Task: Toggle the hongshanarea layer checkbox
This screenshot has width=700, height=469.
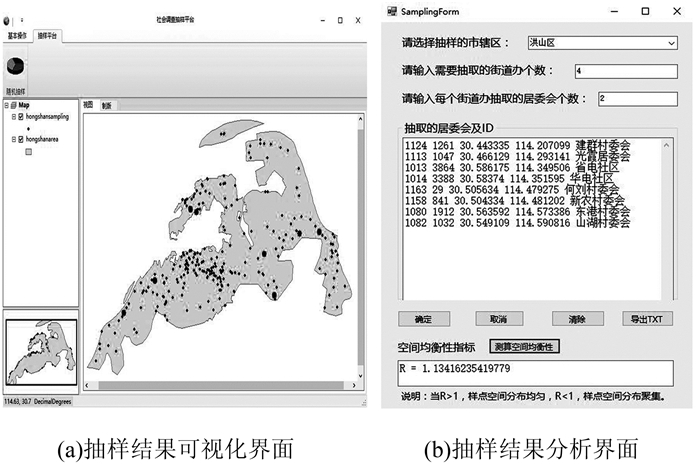Action: tap(21, 141)
